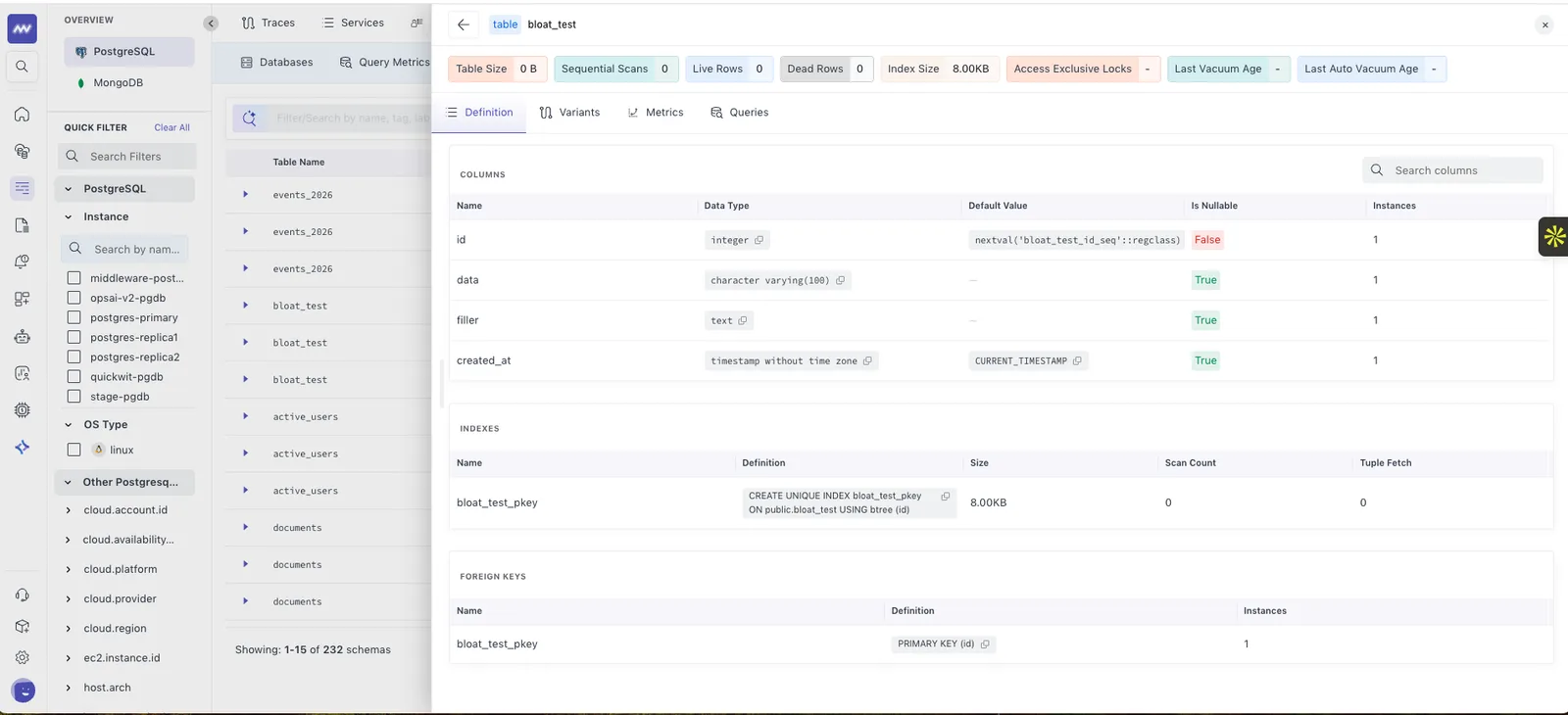Click the created_at column name
This screenshot has height=715, width=1568.
click(483, 360)
